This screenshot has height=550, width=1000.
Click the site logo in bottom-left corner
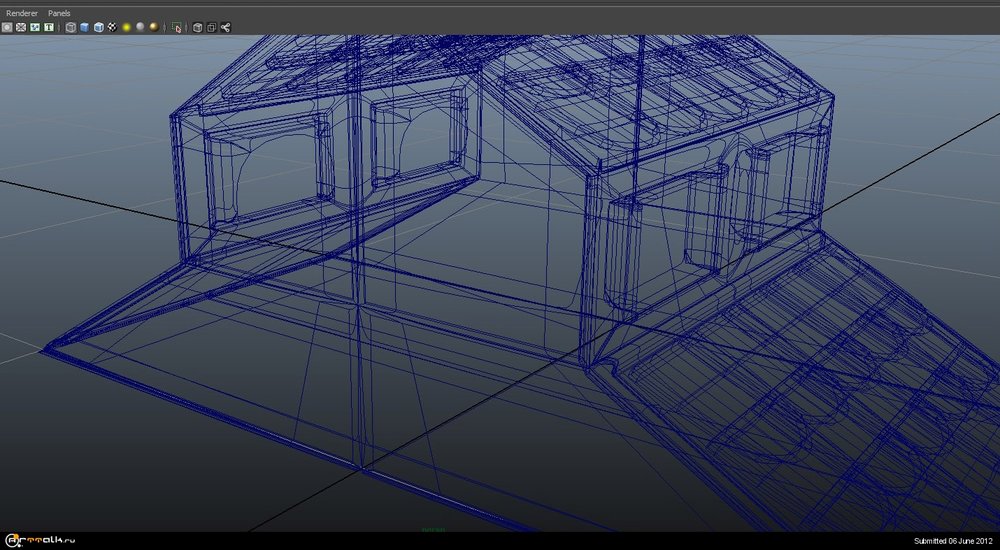point(40,540)
